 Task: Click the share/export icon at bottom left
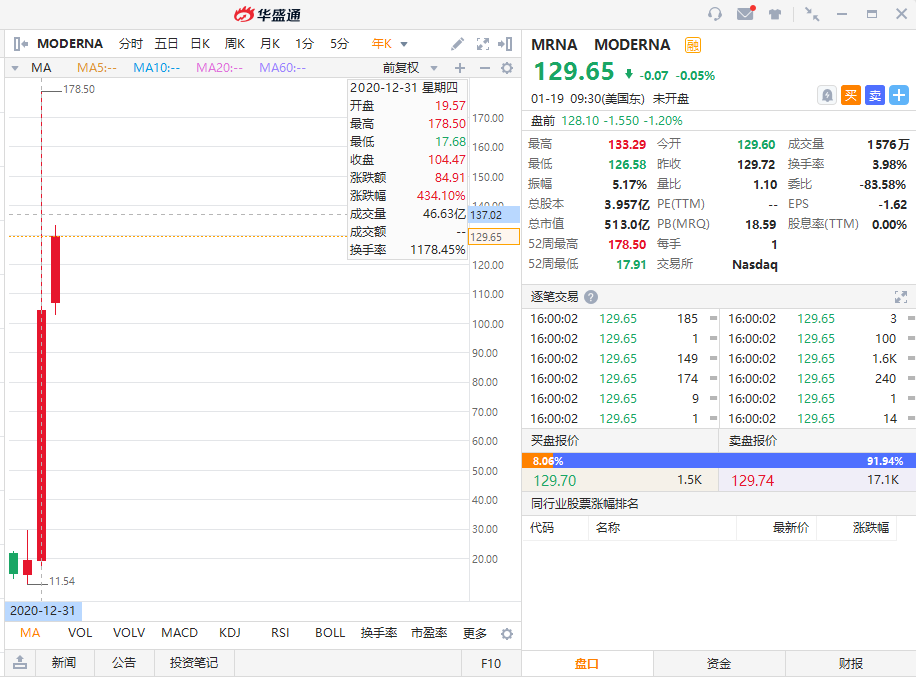20,663
